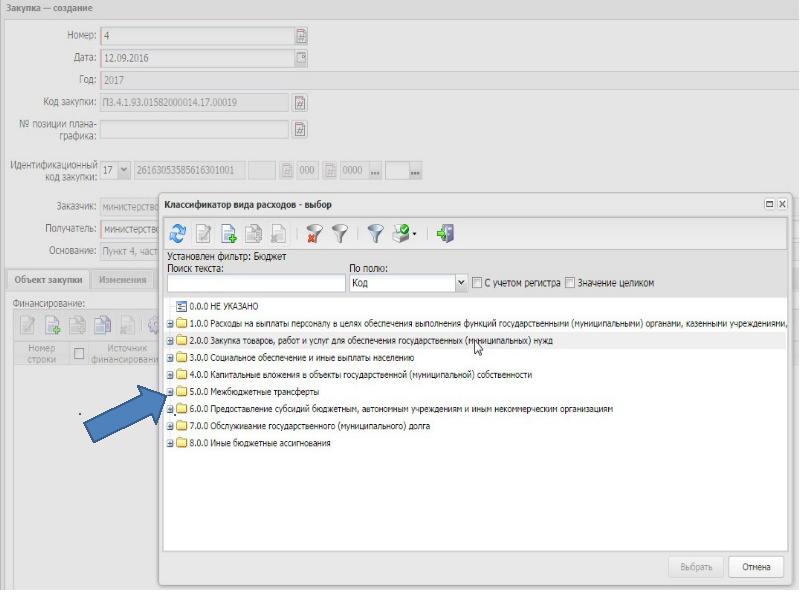Click the grid icon before the 0000 field
Screen dimensions: 800x600
330,170
